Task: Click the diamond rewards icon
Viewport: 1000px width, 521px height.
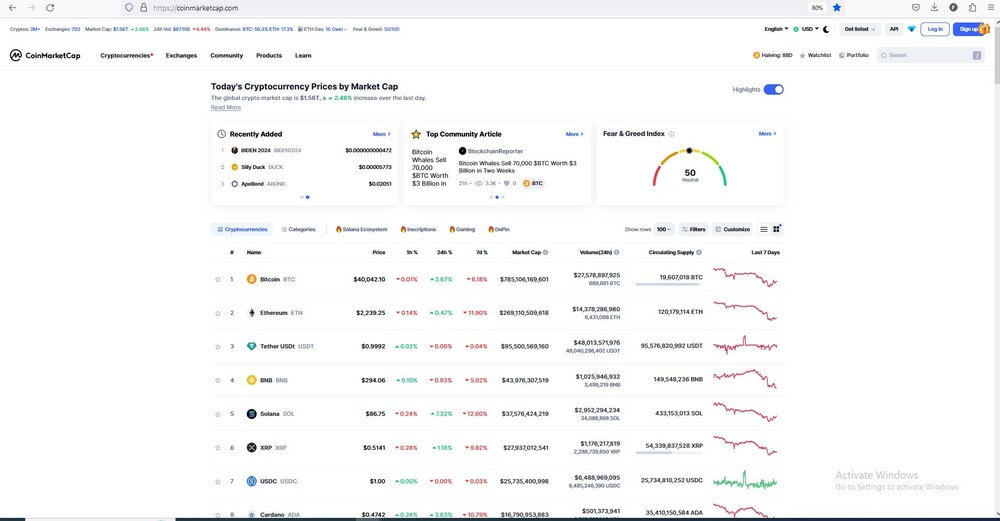Action: click(911, 29)
